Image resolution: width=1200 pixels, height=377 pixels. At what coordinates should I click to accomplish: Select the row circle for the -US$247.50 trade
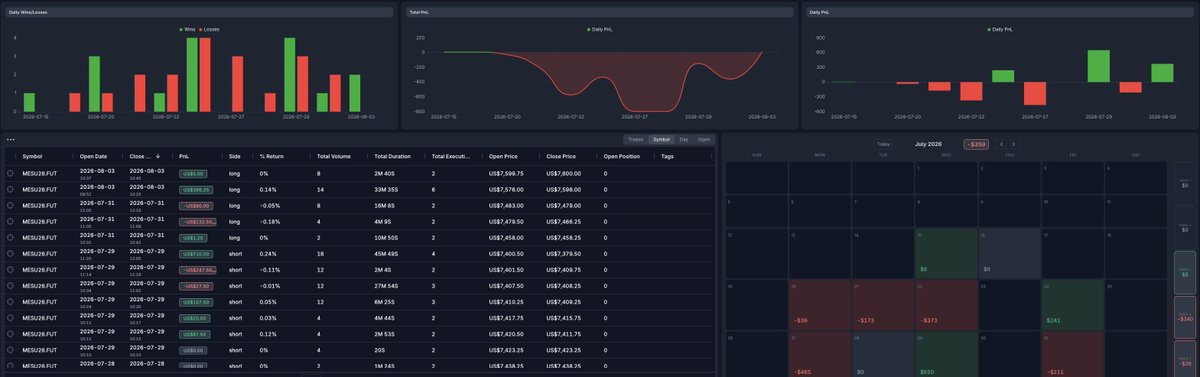coord(10,269)
